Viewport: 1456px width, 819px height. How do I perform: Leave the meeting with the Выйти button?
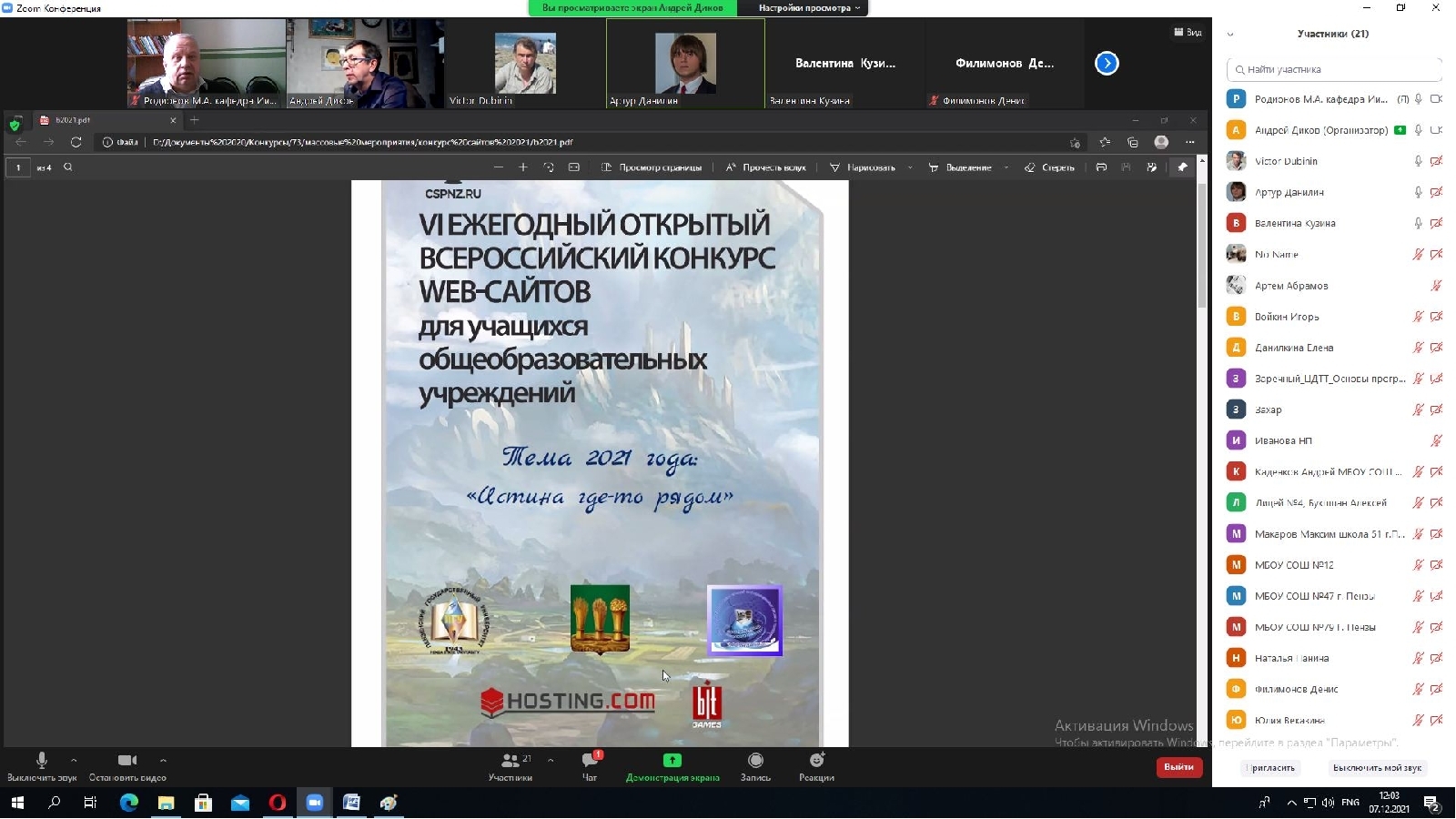click(x=1179, y=767)
